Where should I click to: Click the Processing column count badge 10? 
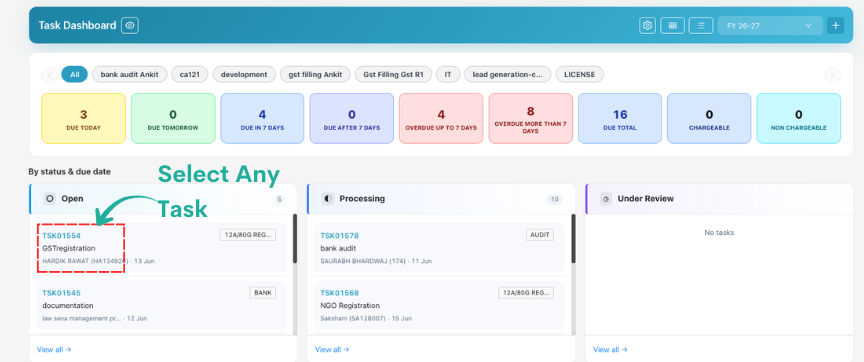pos(555,199)
